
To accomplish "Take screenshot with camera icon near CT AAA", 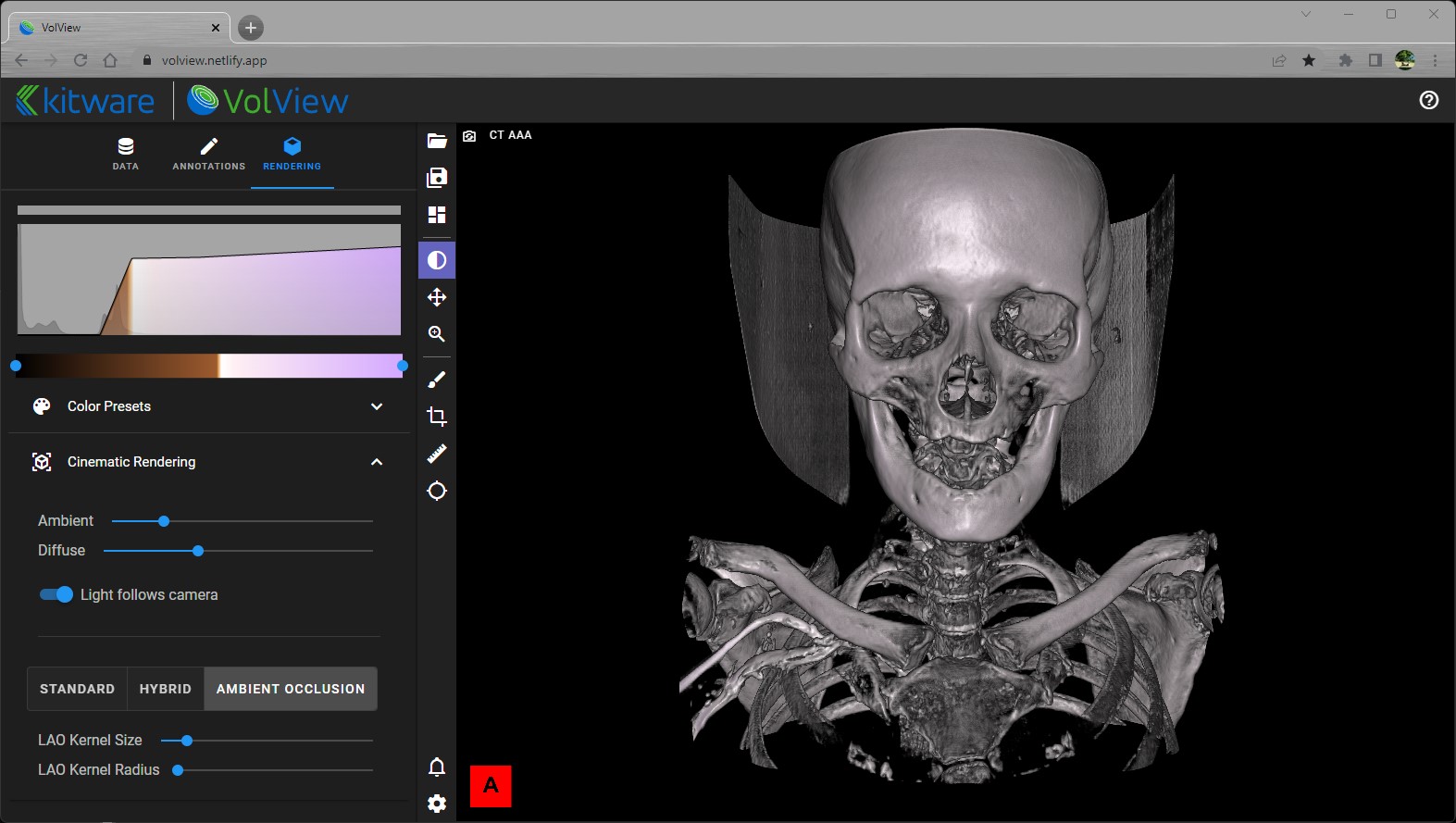I will point(469,136).
